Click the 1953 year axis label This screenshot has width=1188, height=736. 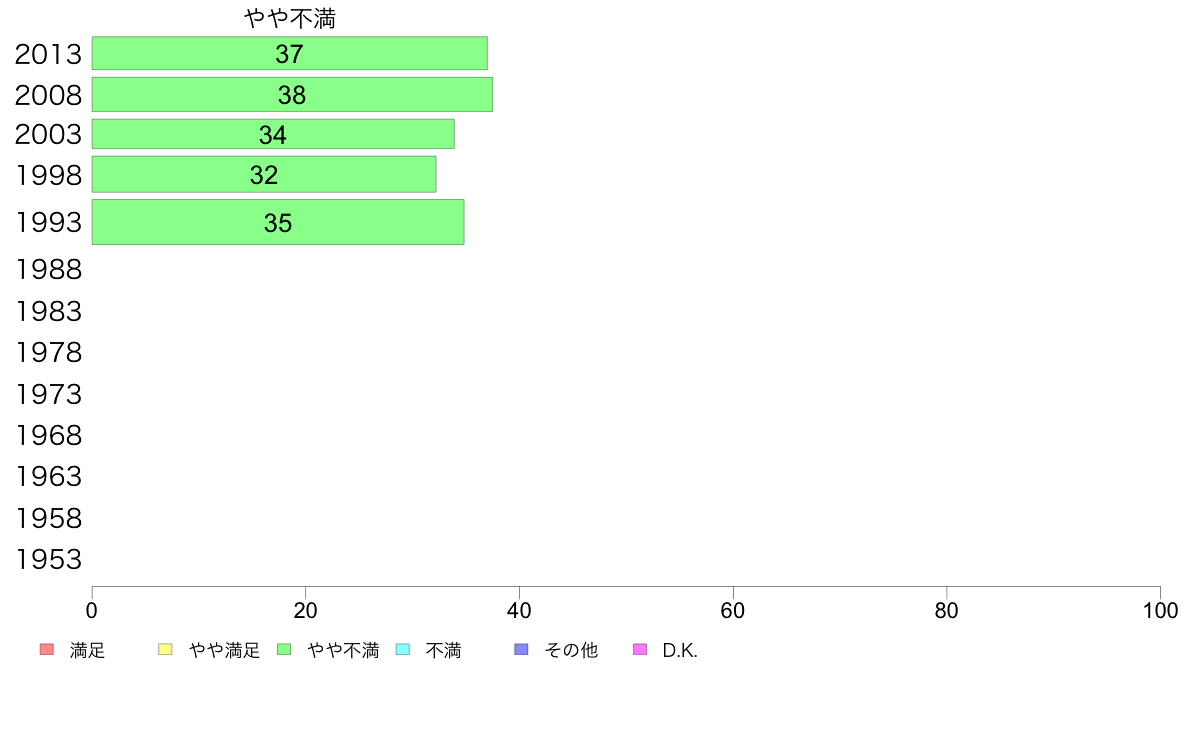click(x=48, y=559)
